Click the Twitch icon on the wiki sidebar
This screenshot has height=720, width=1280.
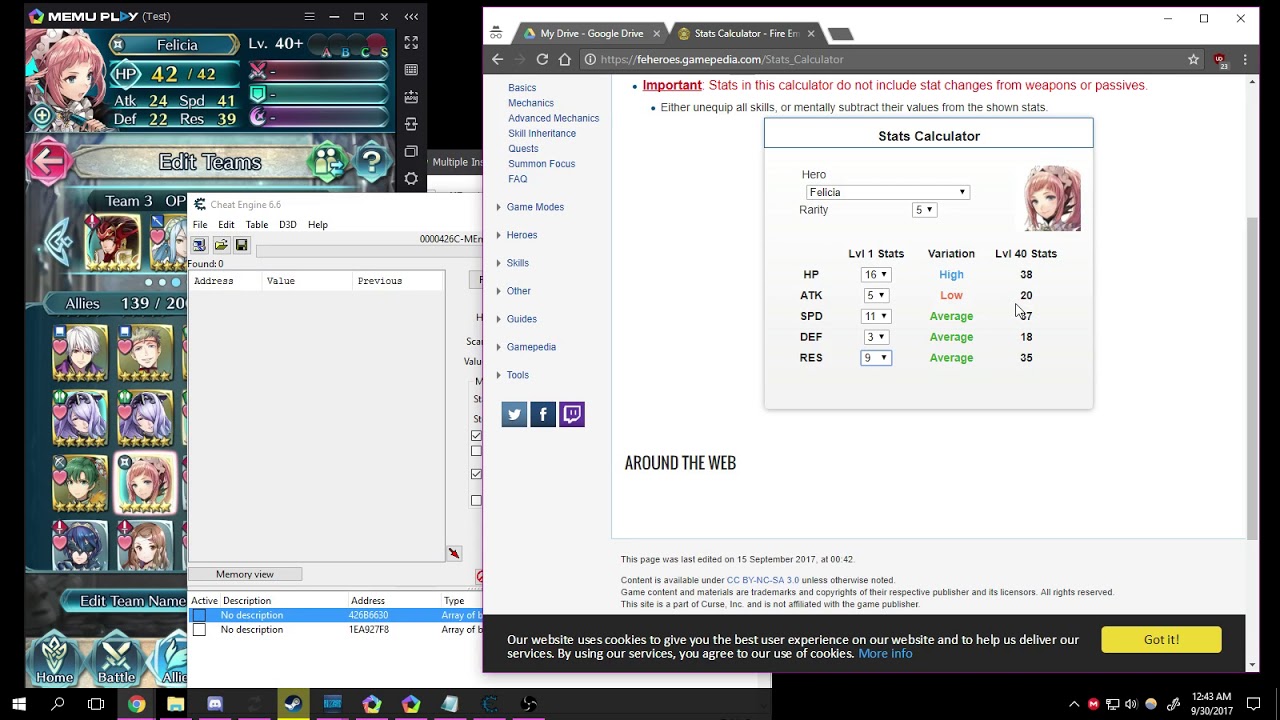pos(572,414)
